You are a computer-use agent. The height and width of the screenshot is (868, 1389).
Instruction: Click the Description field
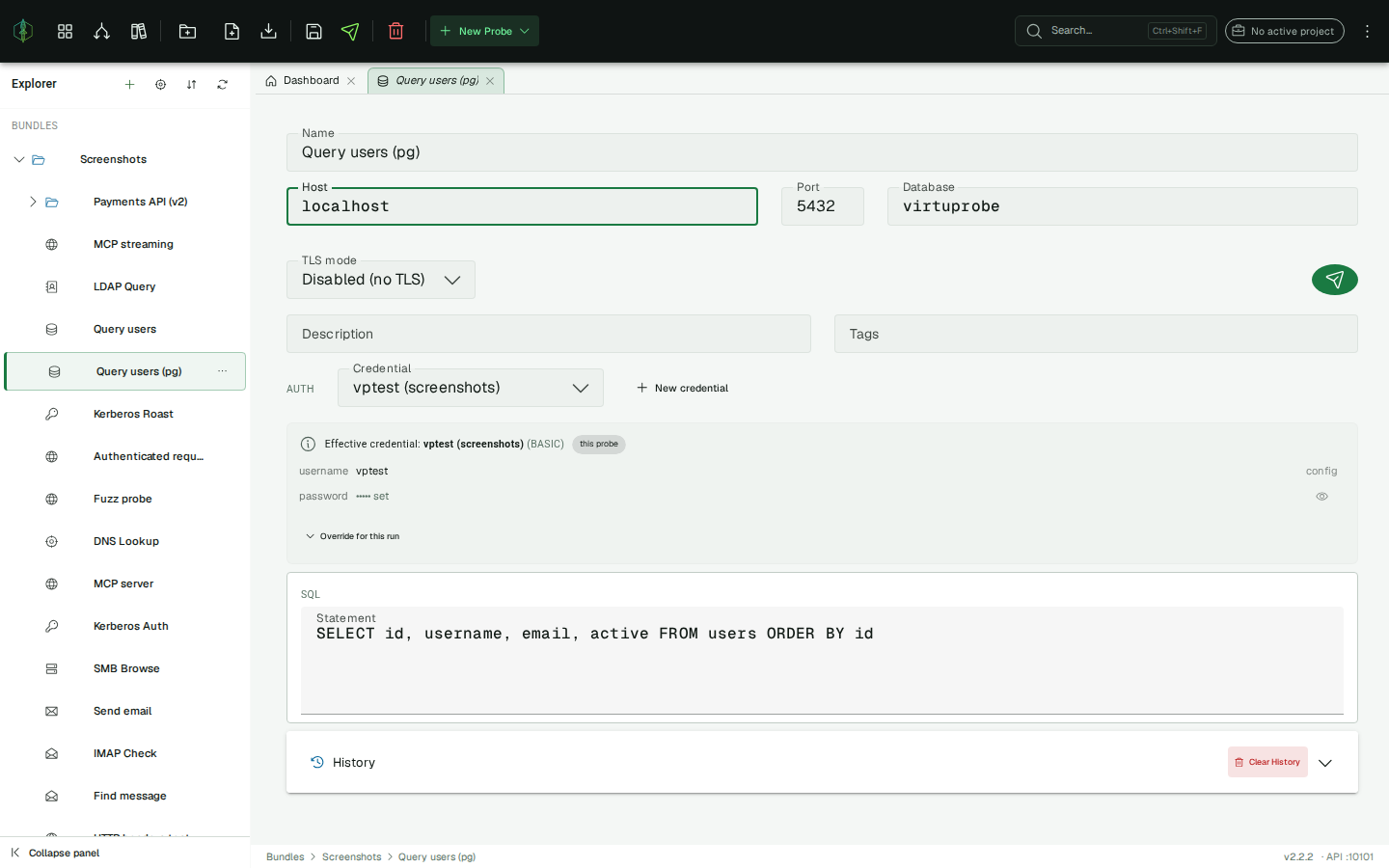click(549, 334)
